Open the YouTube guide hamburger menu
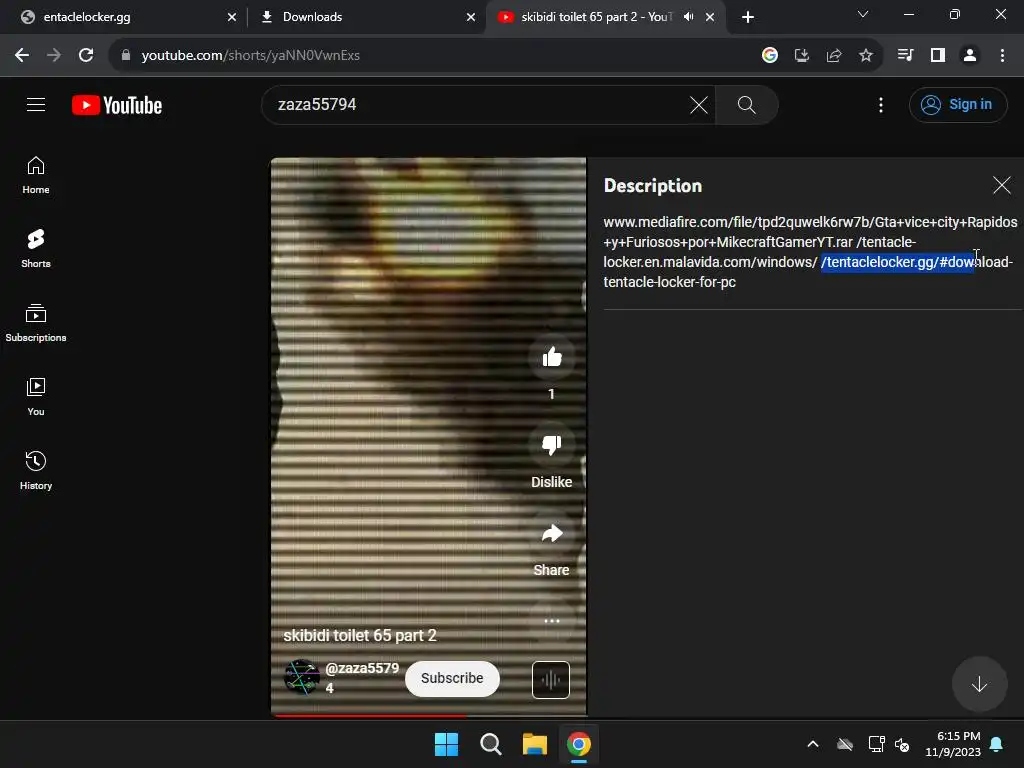Screen dimensions: 1024x768 (36, 104)
